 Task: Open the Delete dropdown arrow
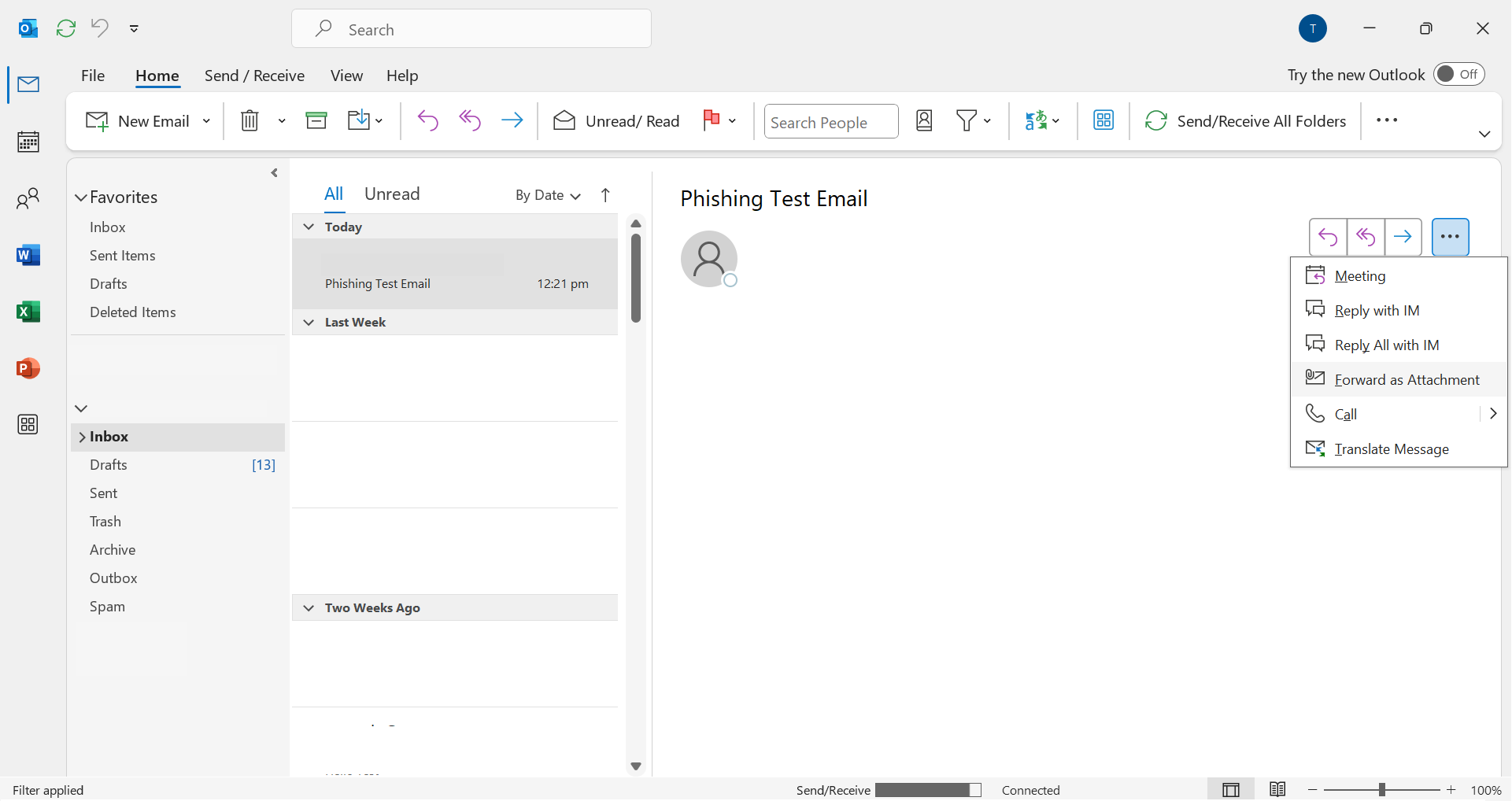coord(282,121)
